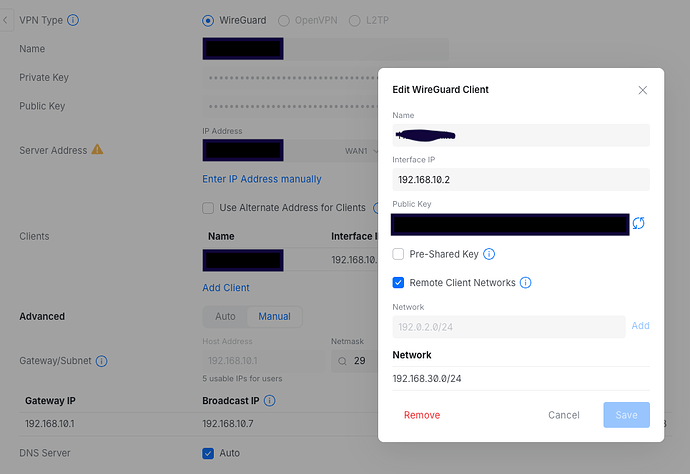Enable the Pre-Shared Key checkbox

399,255
